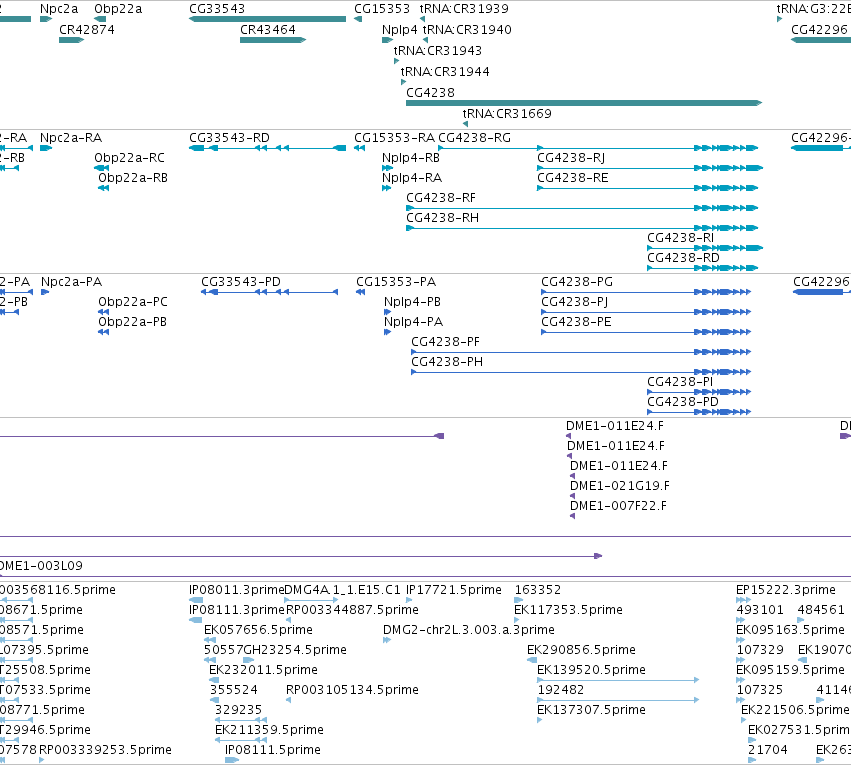Select the CG33543 gene bar
The width and height of the screenshot is (851, 765).
click(268, 19)
